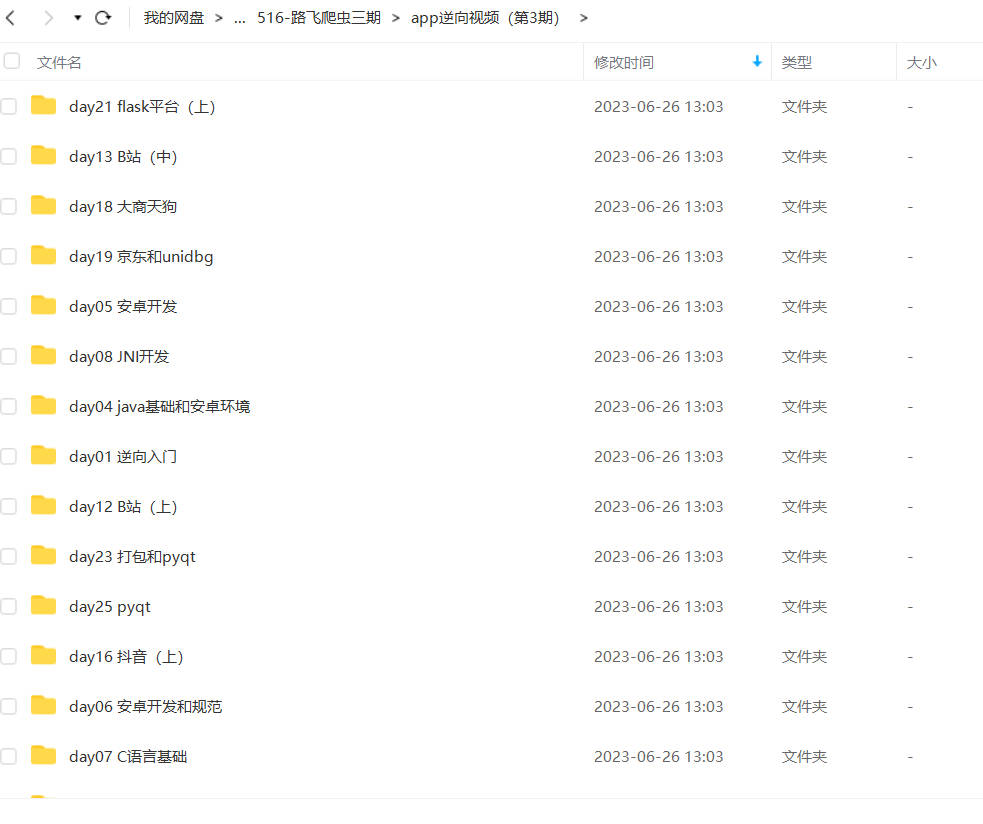This screenshot has height=824, width=983.
Task: Open 516-路飞爬虫三期 breadcrumb folder
Action: pos(318,18)
